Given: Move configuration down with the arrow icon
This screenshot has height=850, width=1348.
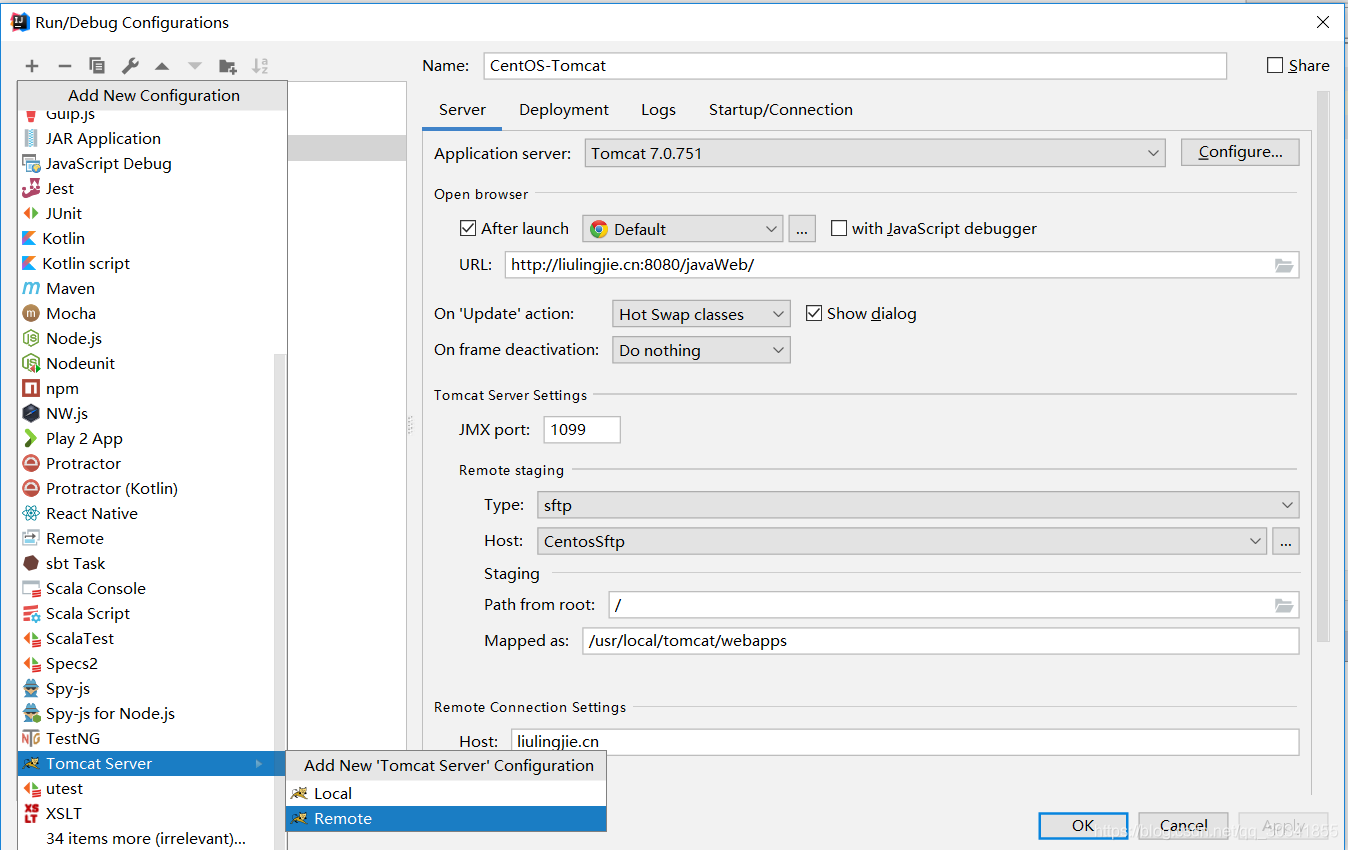Looking at the screenshot, I should coord(195,66).
